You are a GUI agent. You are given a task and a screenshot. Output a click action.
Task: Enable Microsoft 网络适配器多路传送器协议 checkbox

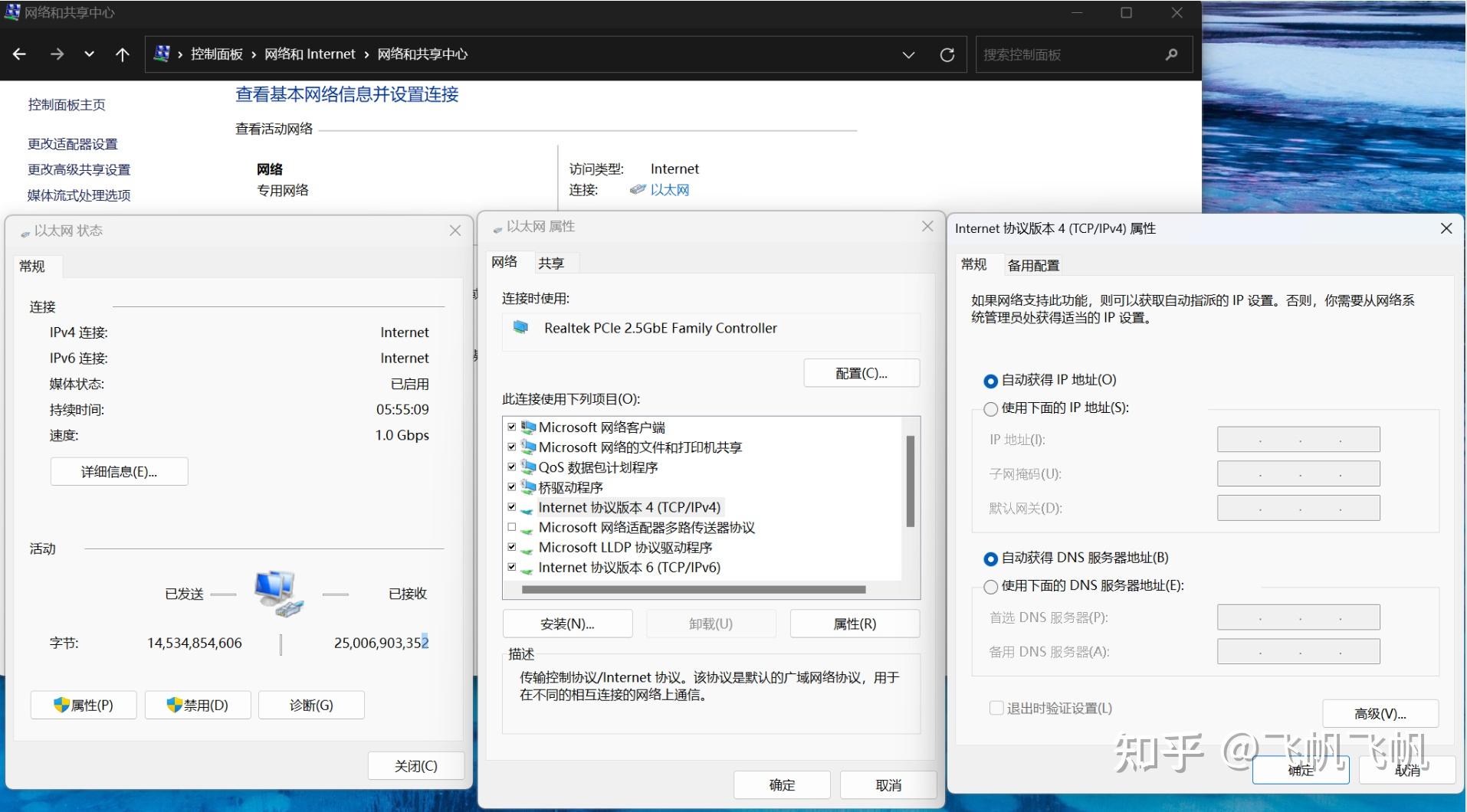[512, 527]
